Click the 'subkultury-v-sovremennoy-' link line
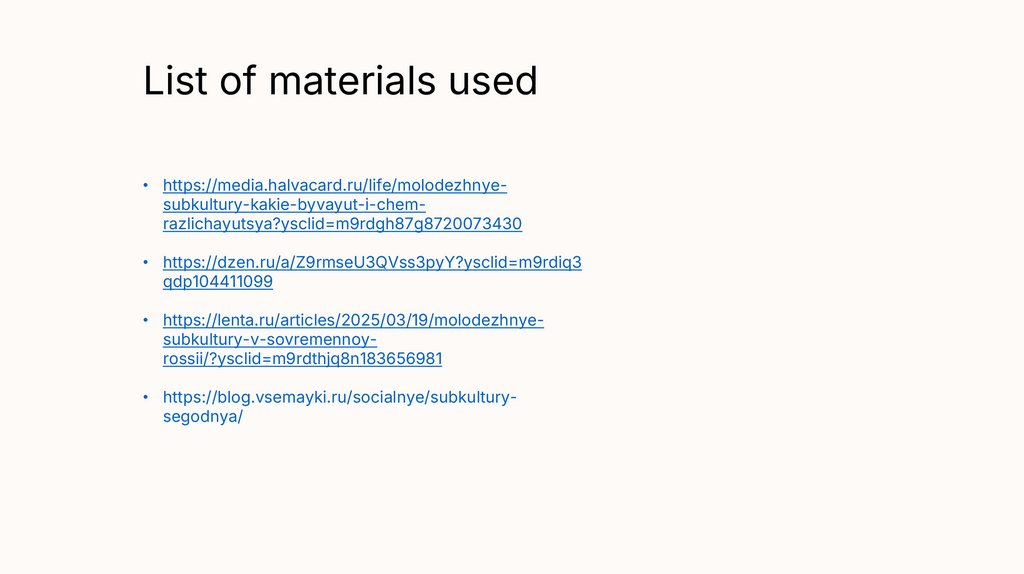 [x=269, y=339]
